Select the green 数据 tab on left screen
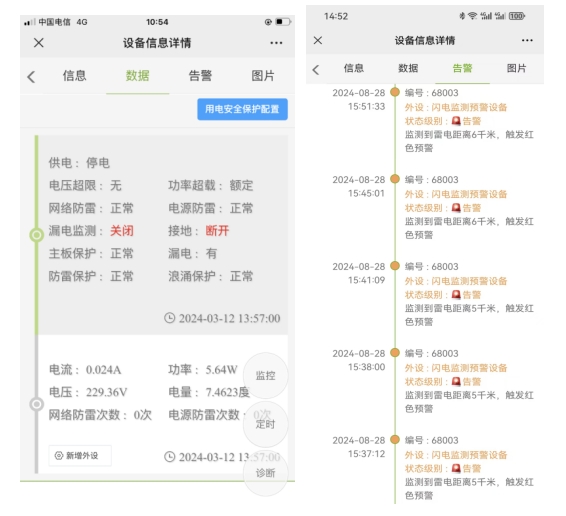Screen dimensions: 566x516 click(138, 76)
